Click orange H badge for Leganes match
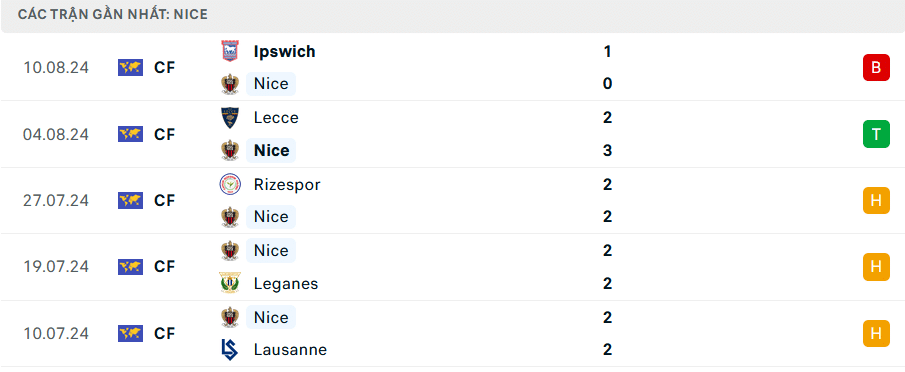This screenshot has height=372, width=905. pyautogui.click(x=876, y=267)
